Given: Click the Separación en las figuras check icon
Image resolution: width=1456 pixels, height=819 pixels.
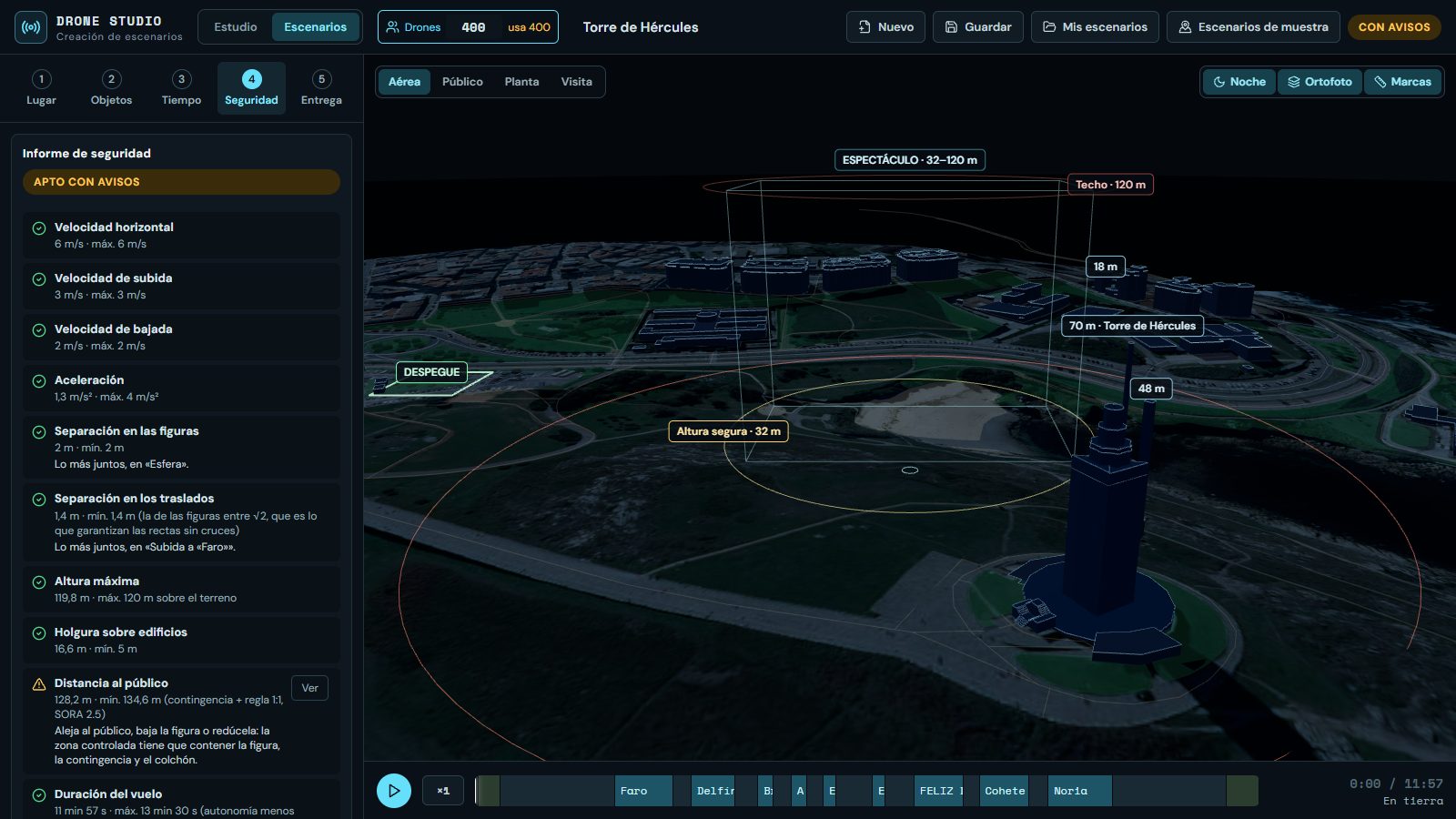Looking at the screenshot, I should 39,432.
